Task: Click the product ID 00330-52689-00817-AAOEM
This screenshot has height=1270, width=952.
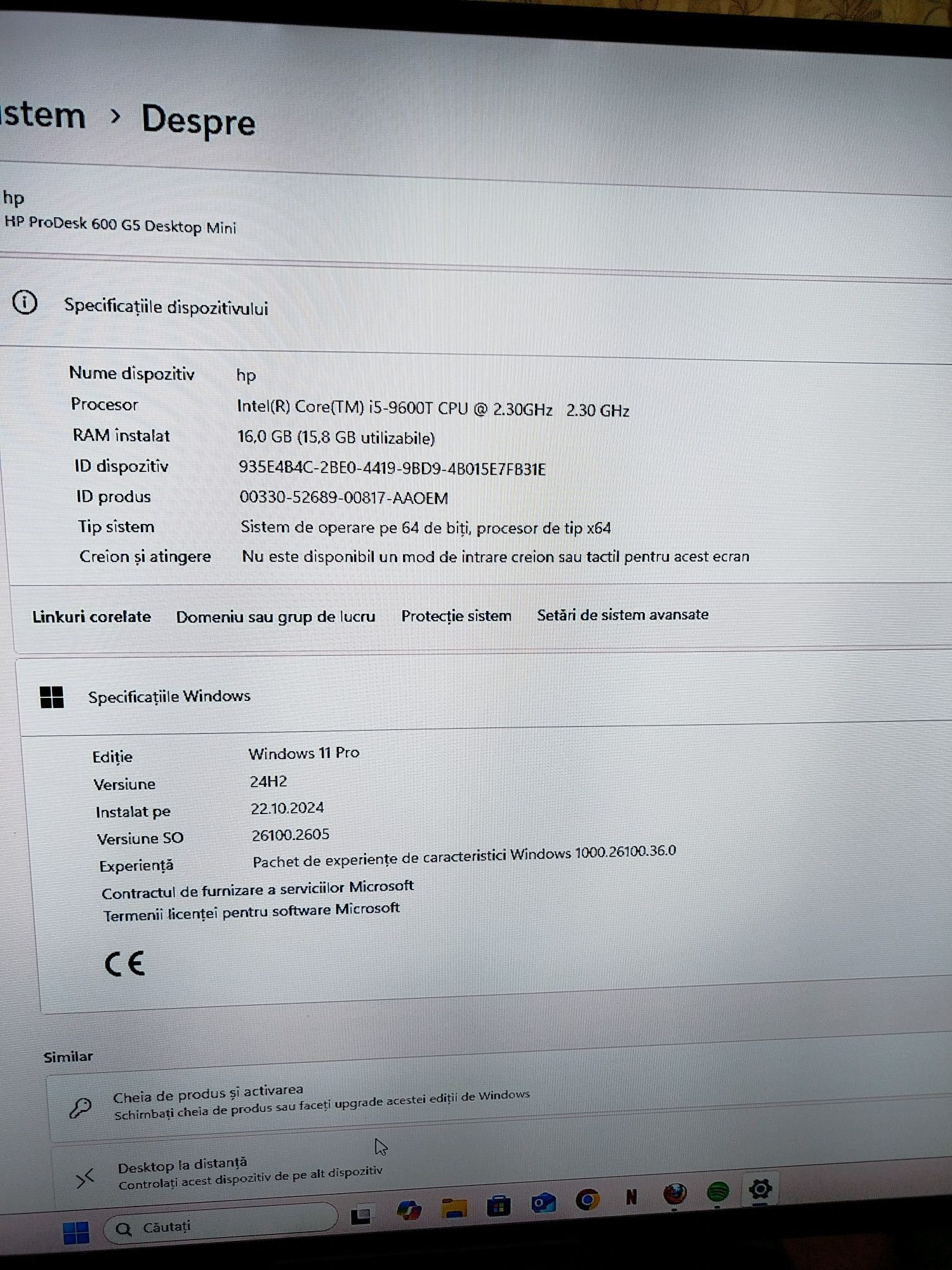Action: (x=344, y=497)
